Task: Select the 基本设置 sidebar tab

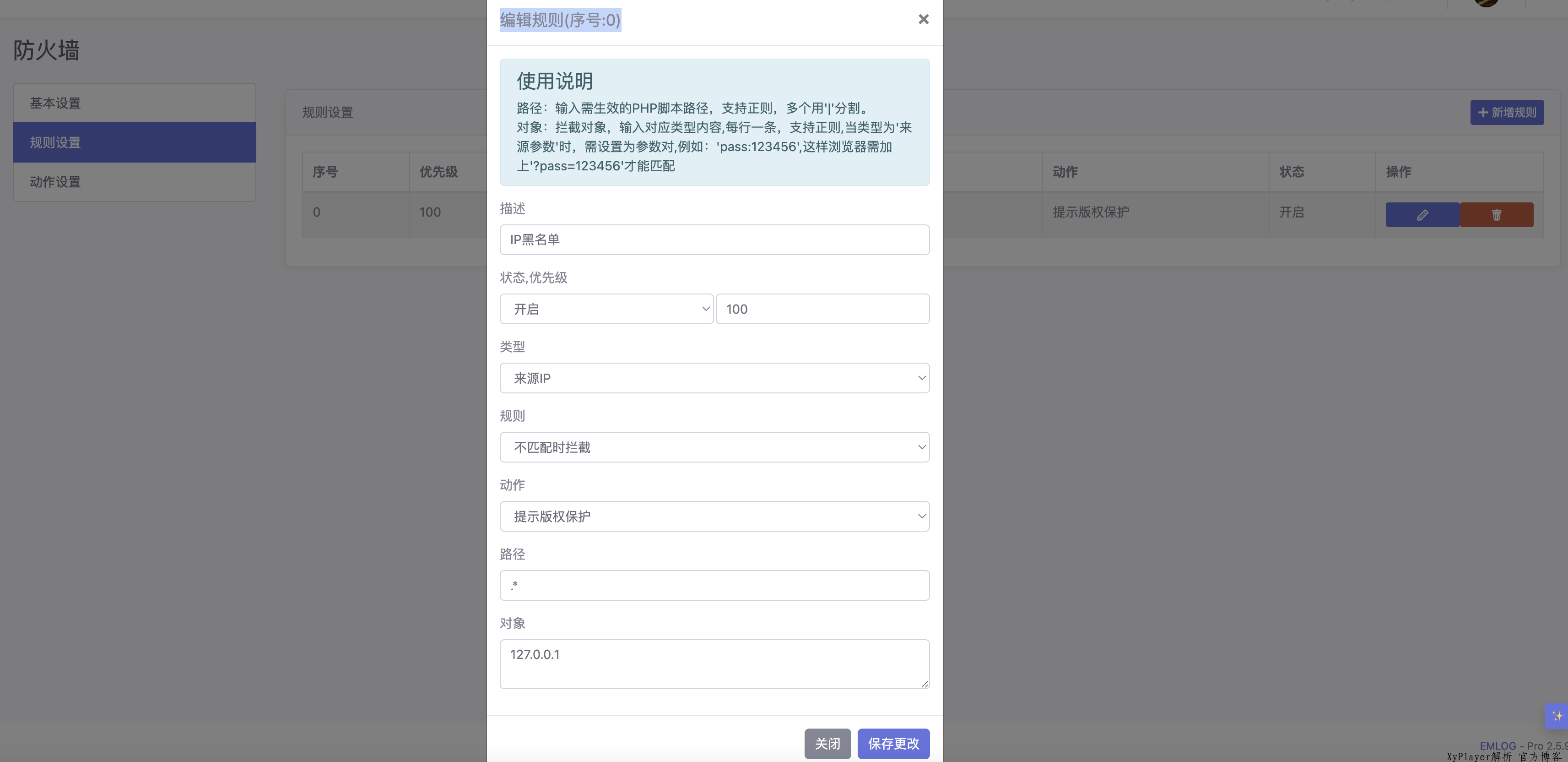Action: [x=134, y=103]
